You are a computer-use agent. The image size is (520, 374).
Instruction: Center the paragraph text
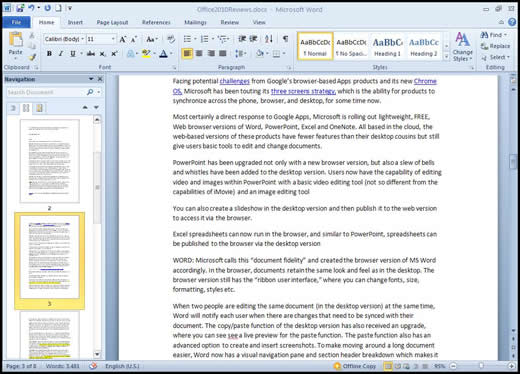click(199, 53)
